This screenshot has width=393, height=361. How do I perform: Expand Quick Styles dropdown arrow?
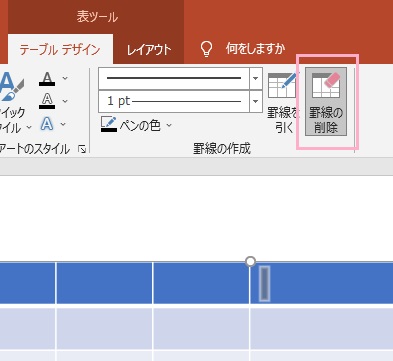29,127
